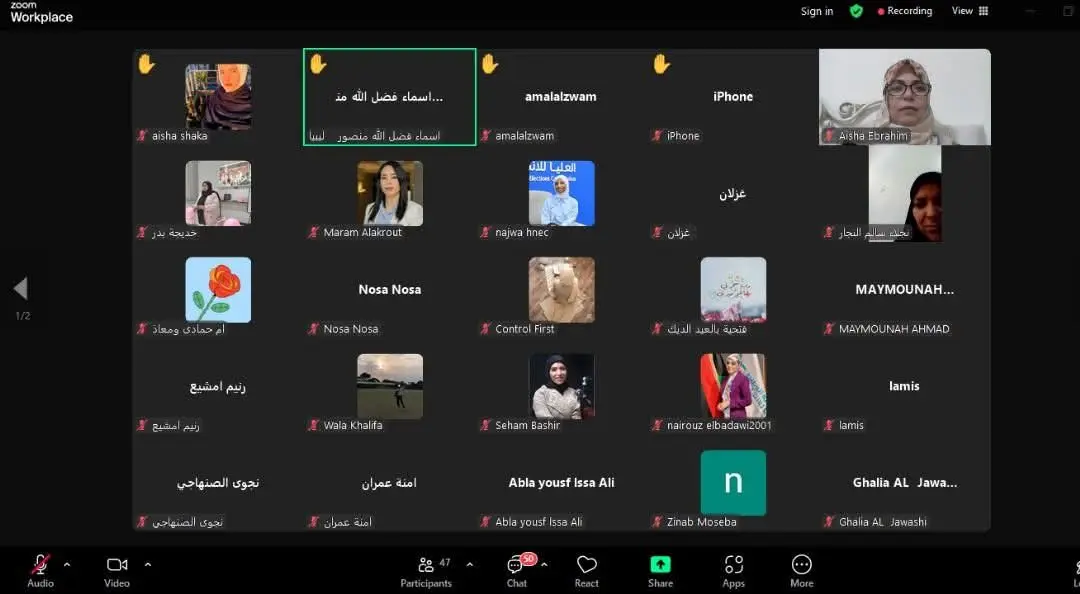Click the Sign in link

(817, 12)
